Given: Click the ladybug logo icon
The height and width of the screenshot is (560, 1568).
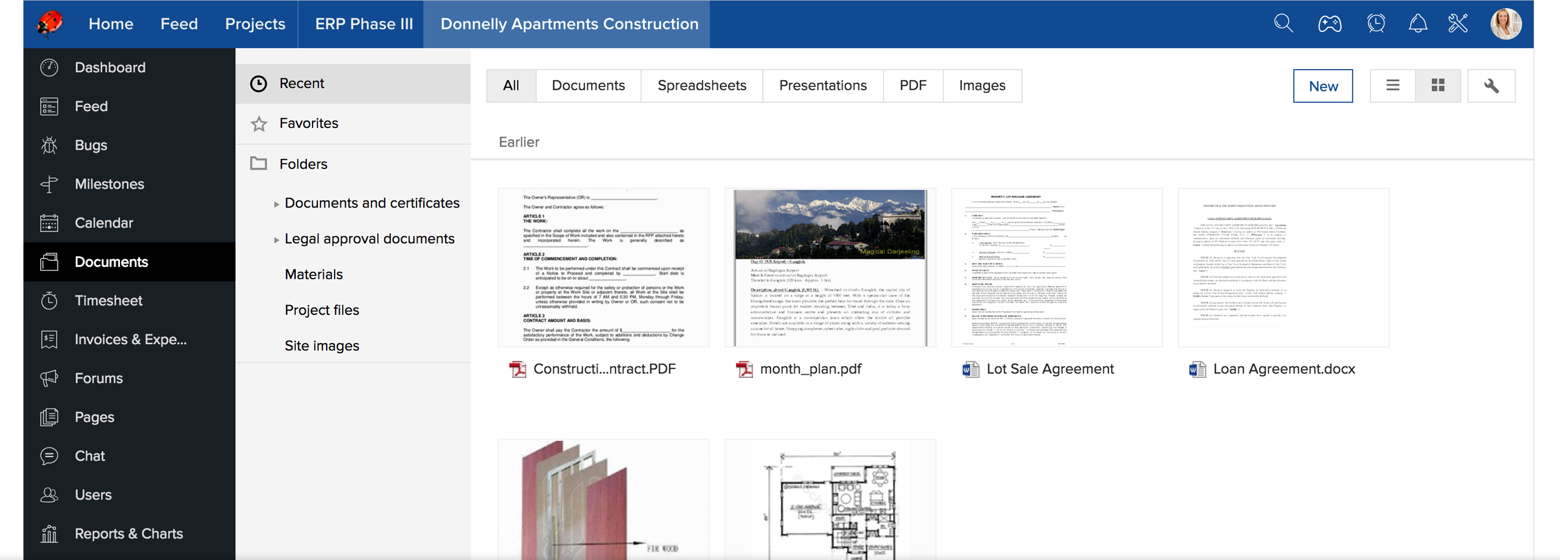Looking at the screenshot, I should click(50, 24).
